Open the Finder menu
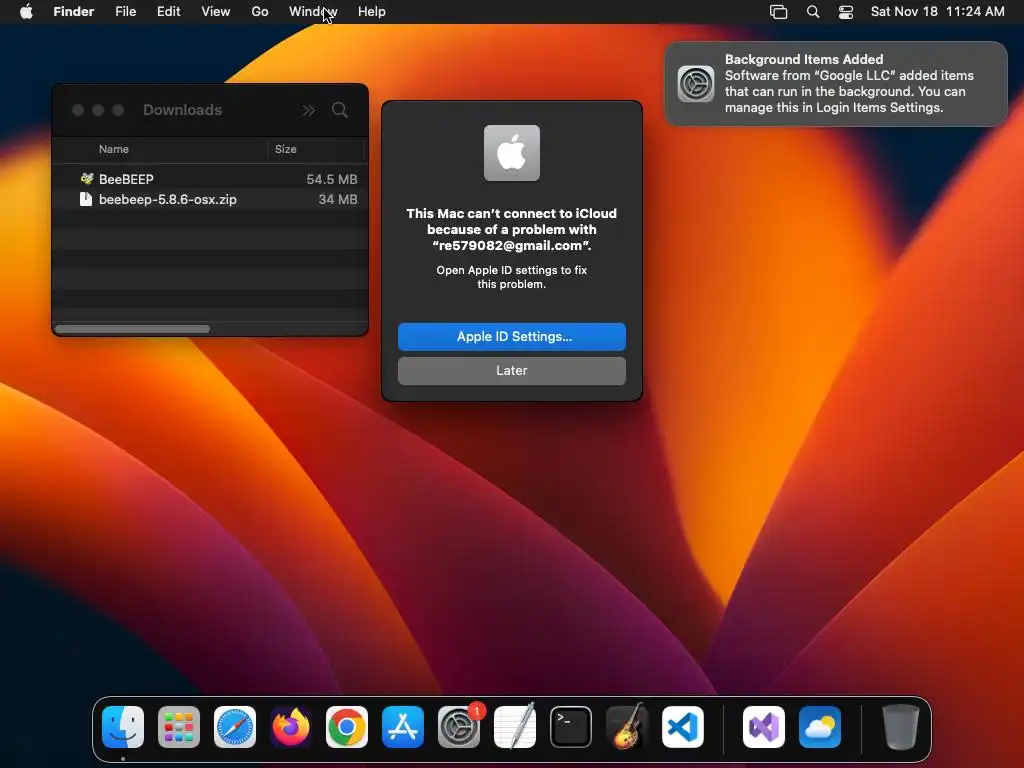Viewport: 1024px width, 768px height. (x=74, y=12)
